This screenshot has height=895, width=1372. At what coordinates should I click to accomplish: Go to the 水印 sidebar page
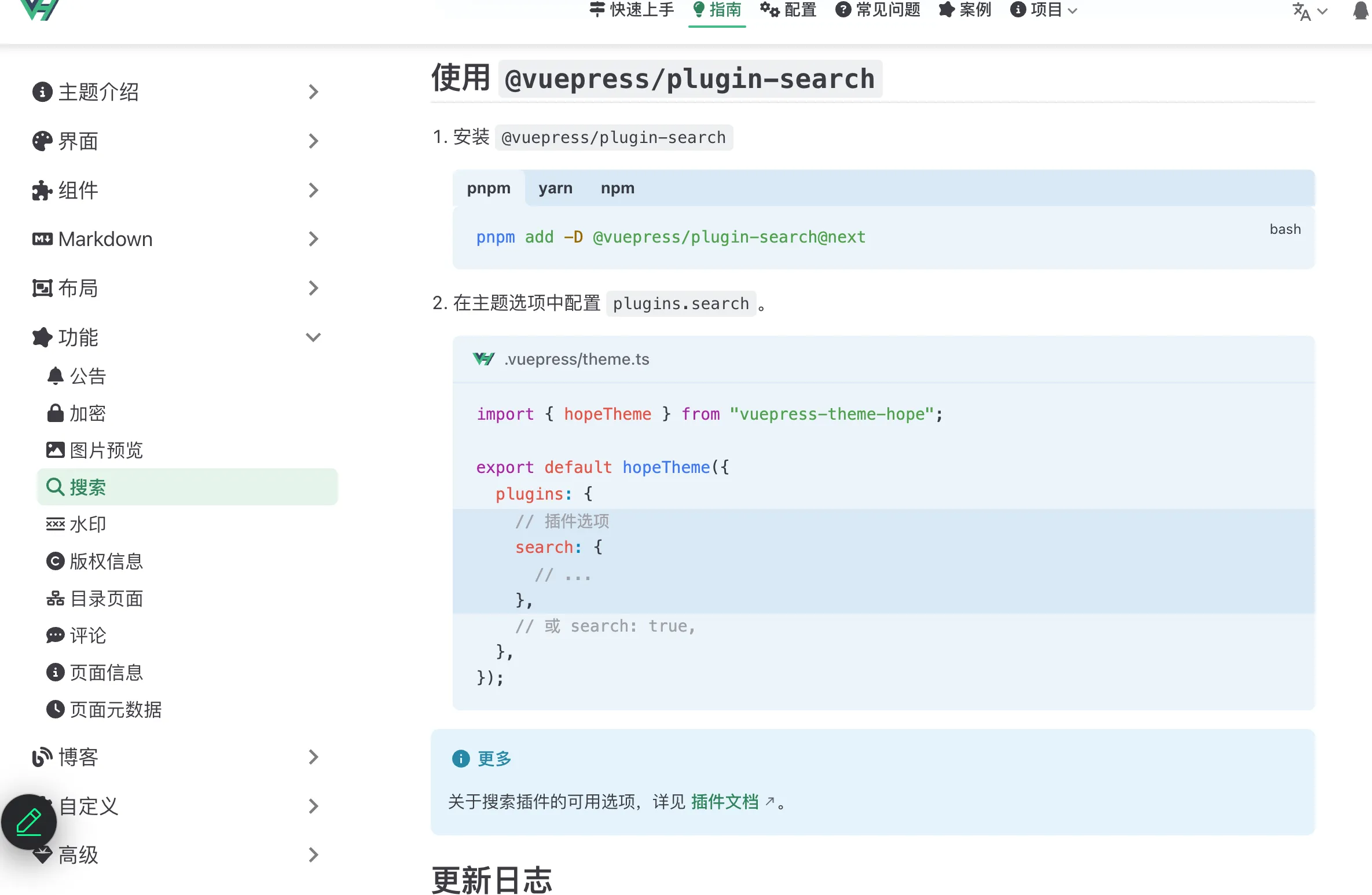click(186, 524)
